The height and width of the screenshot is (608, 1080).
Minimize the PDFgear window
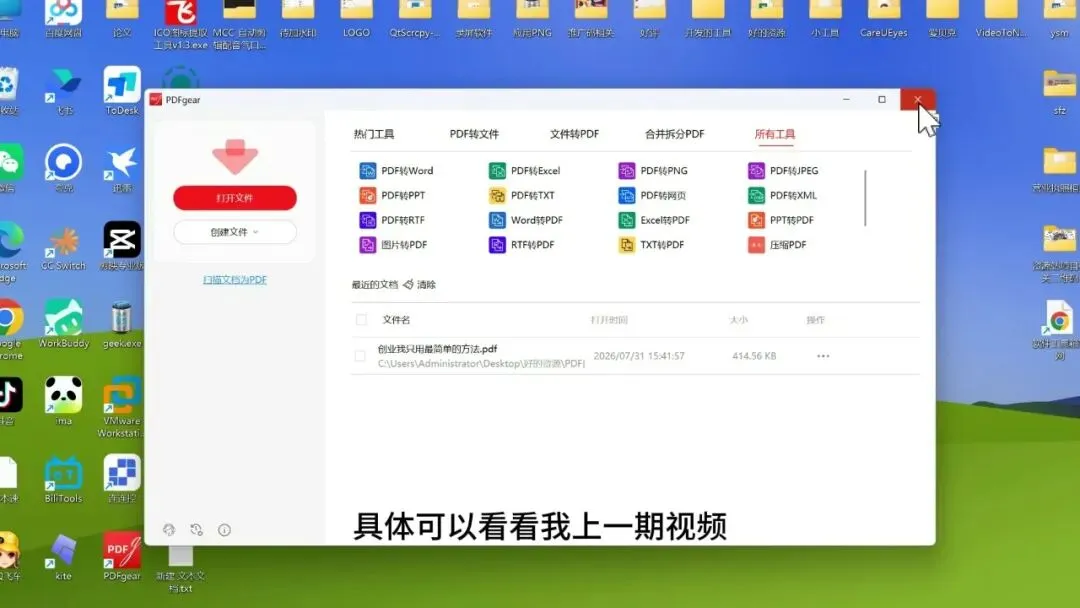pos(847,100)
